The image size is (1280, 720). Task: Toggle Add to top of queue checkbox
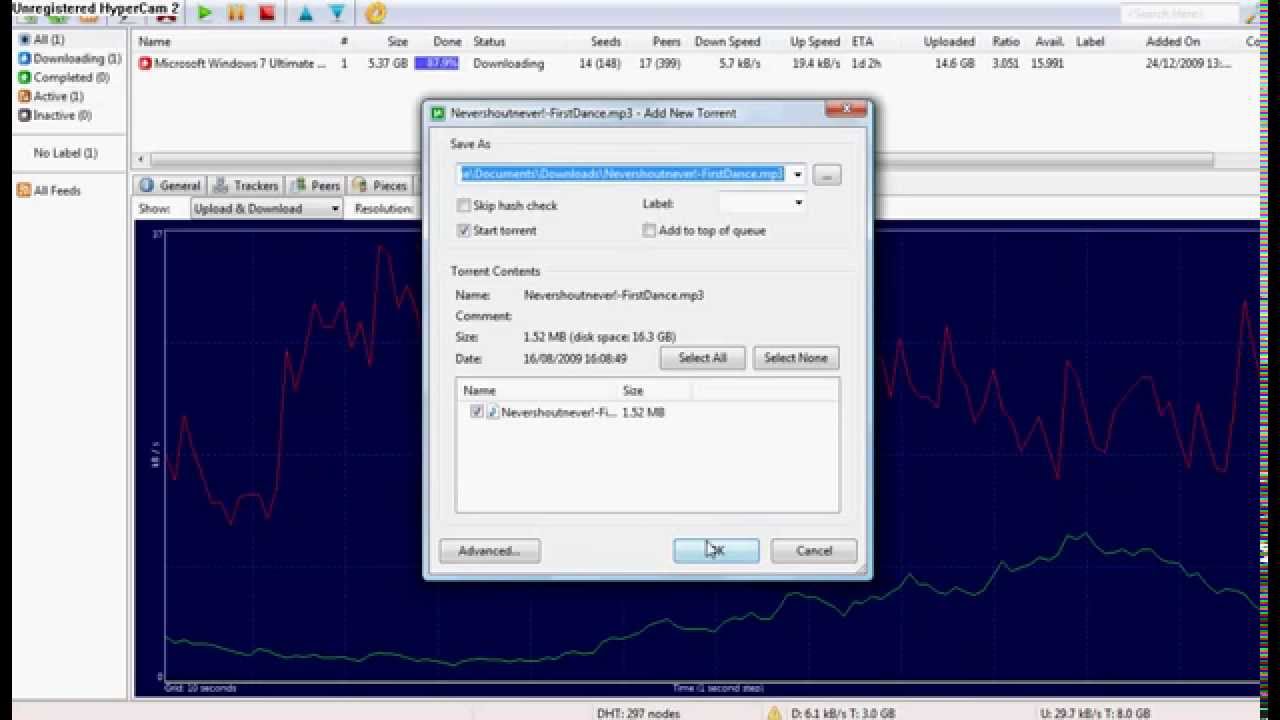[x=649, y=230]
